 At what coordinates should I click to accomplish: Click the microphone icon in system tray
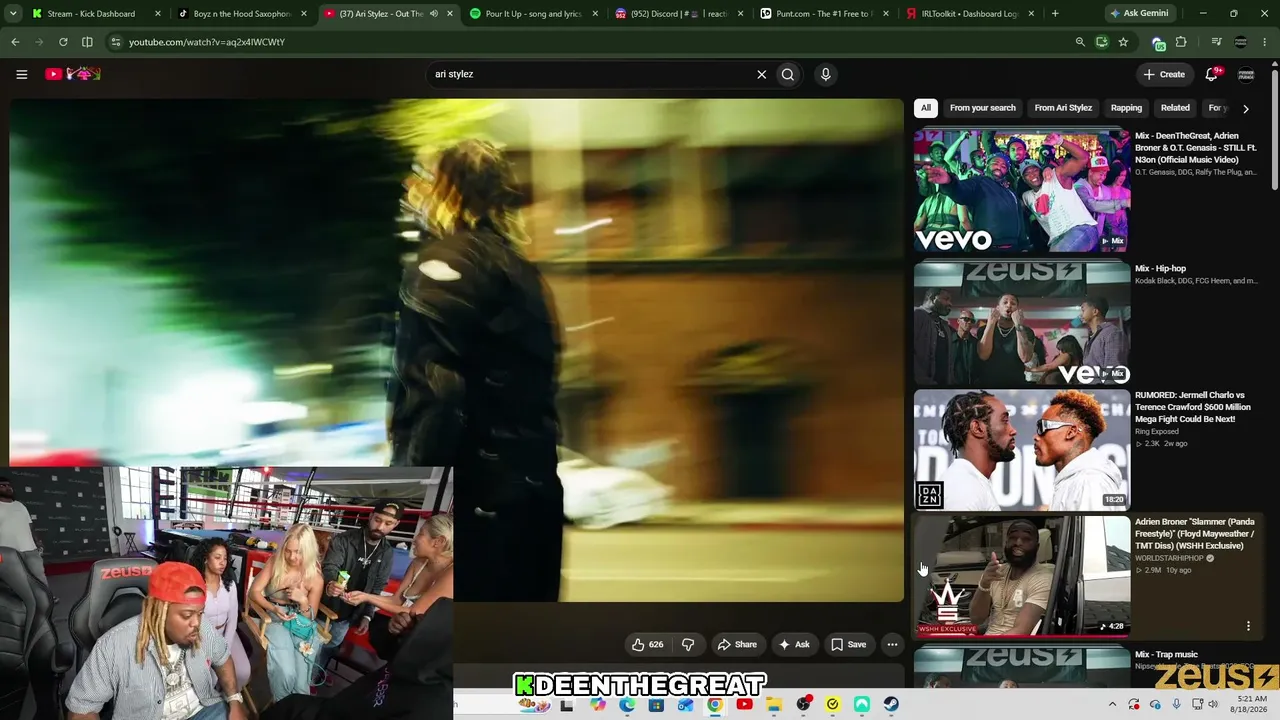[x=1176, y=704]
